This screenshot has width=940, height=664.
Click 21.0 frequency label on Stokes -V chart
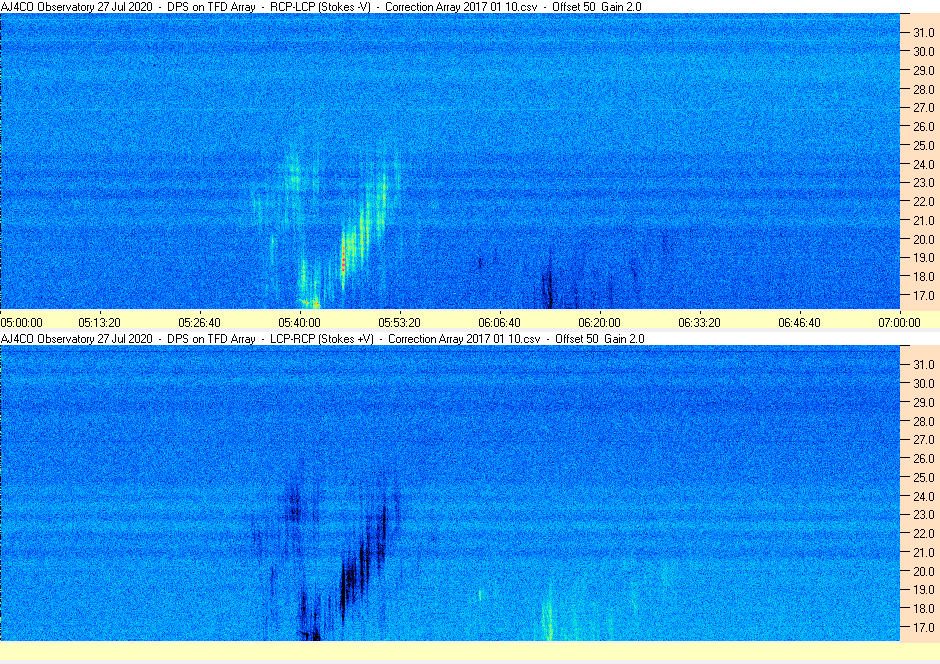924,221
